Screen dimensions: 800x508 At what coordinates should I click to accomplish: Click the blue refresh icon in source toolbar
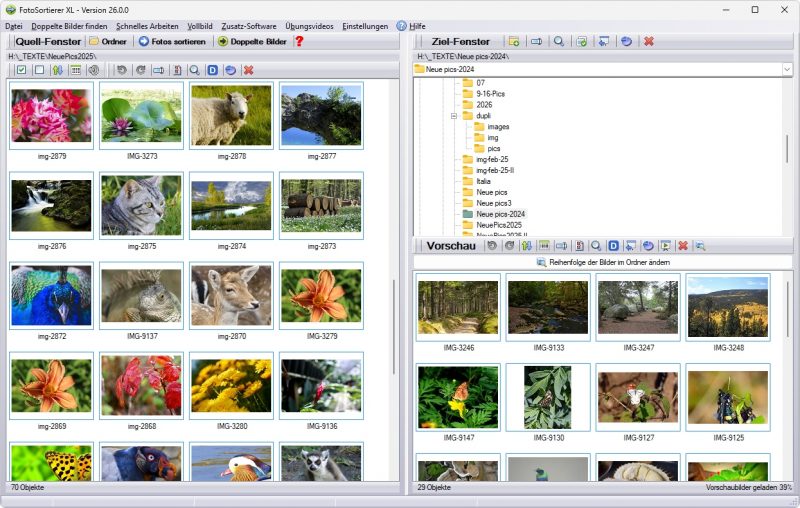[x=231, y=70]
